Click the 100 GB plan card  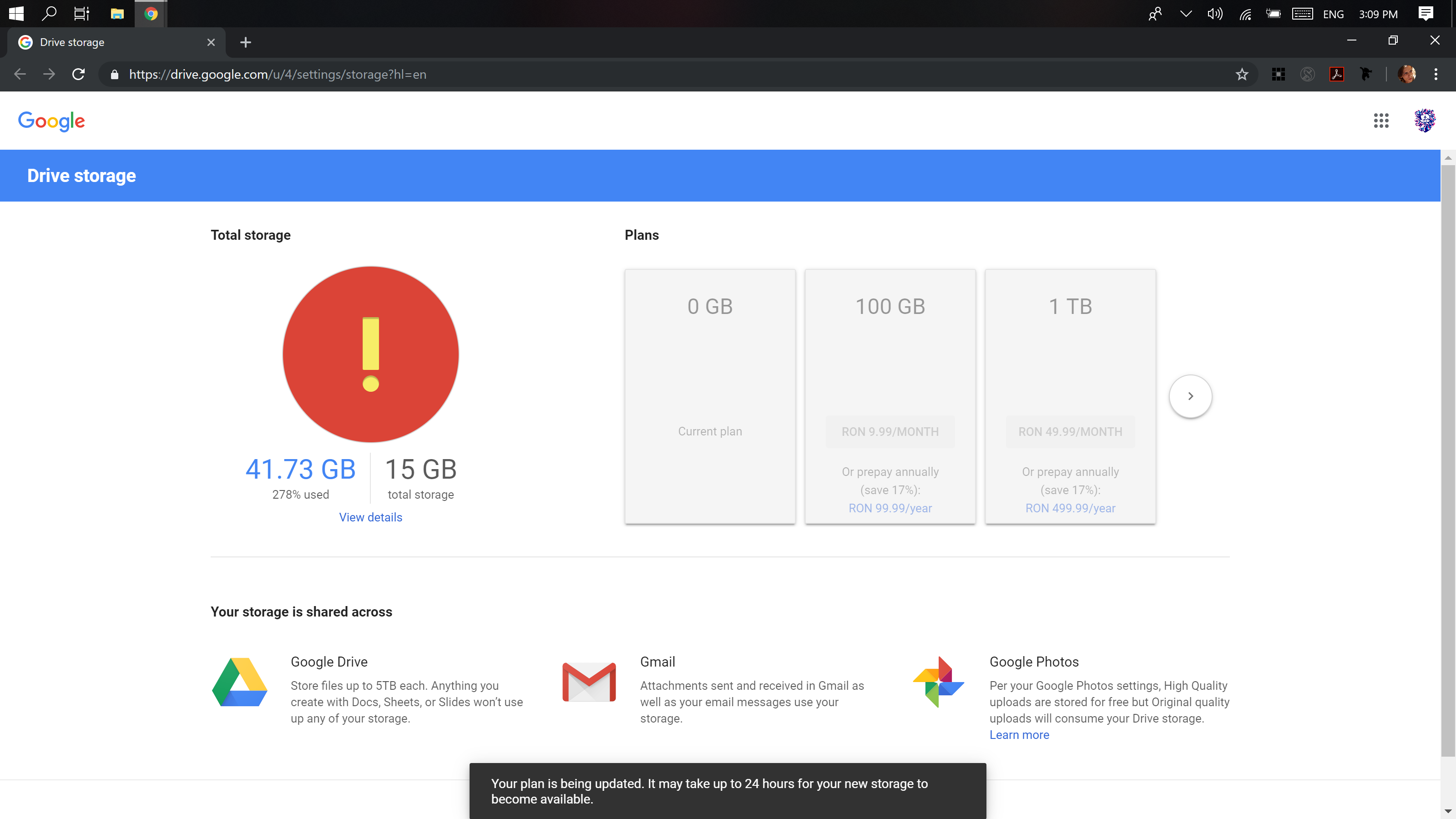pyautogui.click(x=890, y=395)
